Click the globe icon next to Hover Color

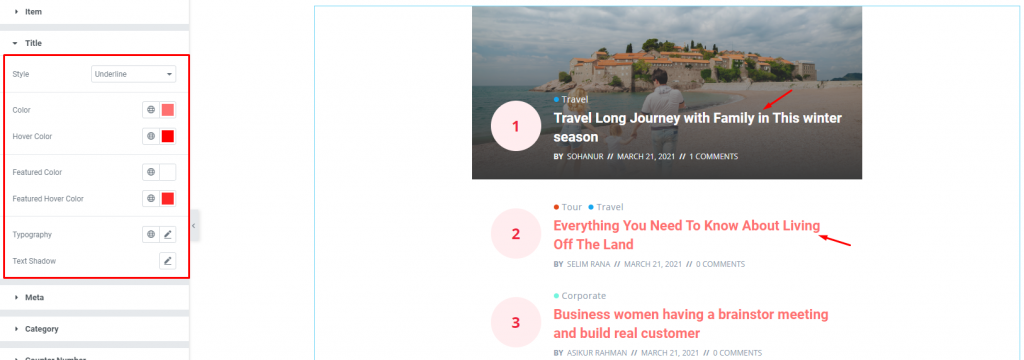pos(151,136)
